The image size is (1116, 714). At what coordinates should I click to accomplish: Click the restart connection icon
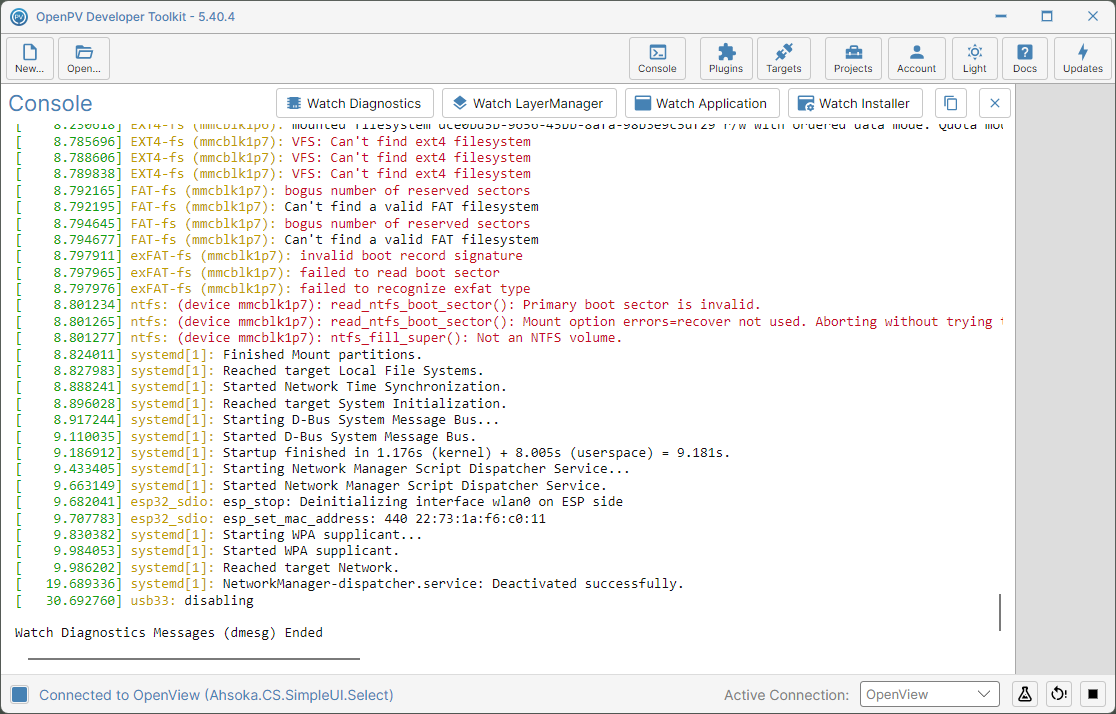[1059, 694]
